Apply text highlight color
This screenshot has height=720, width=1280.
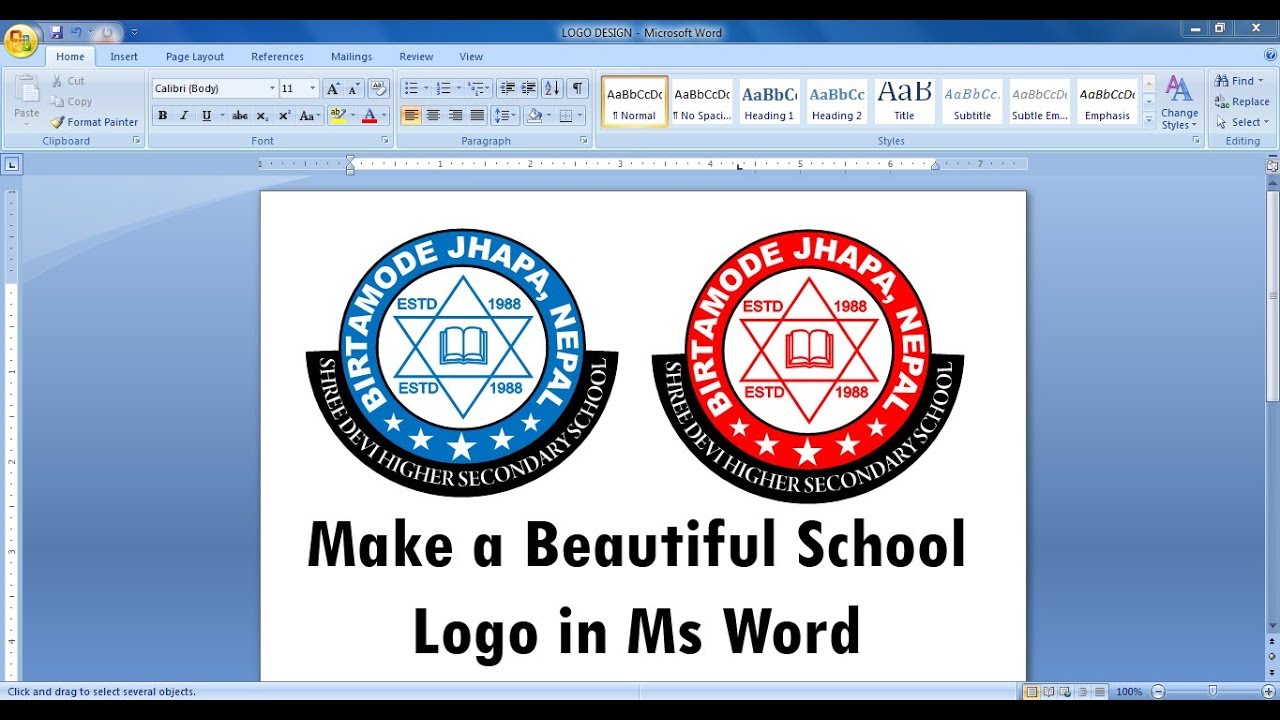coord(337,116)
